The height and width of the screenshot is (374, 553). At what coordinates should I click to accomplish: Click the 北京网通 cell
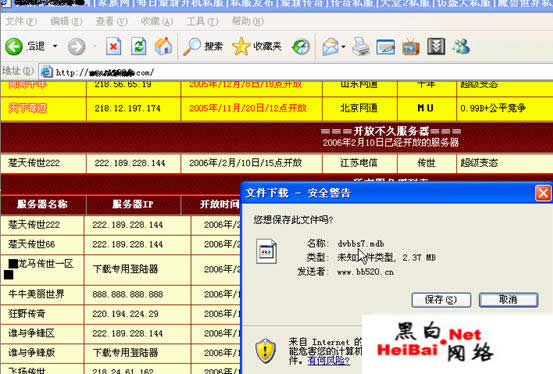pos(359,108)
